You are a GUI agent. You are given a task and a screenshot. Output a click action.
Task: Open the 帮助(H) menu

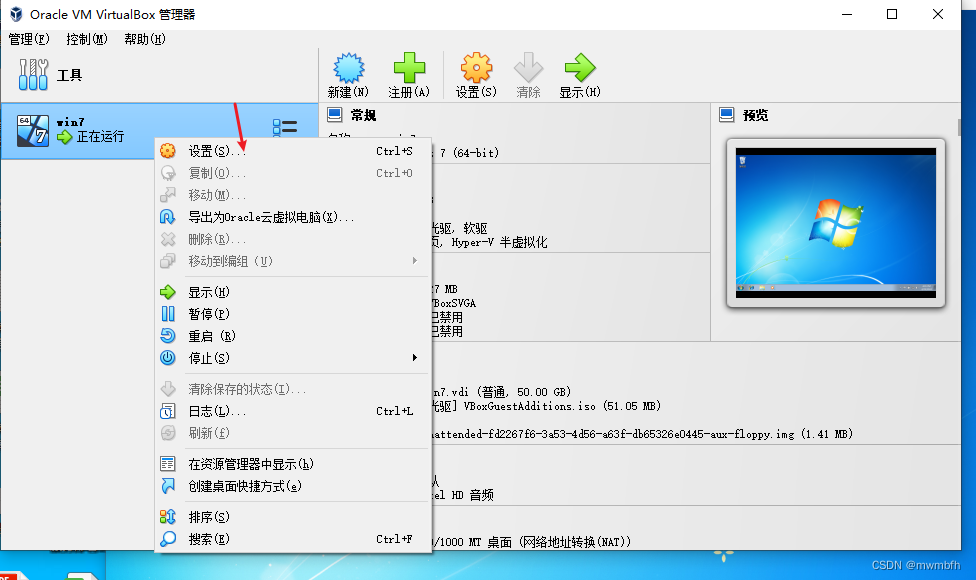click(x=144, y=39)
